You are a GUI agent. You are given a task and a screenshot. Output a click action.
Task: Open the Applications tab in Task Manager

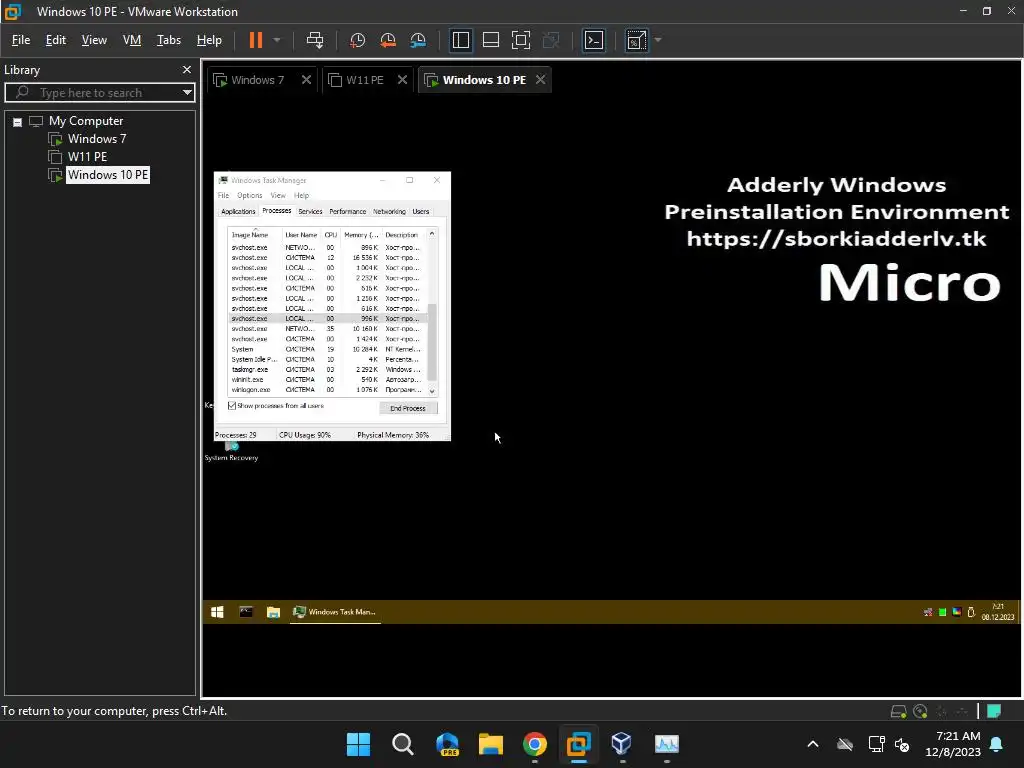(x=238, y=212)
